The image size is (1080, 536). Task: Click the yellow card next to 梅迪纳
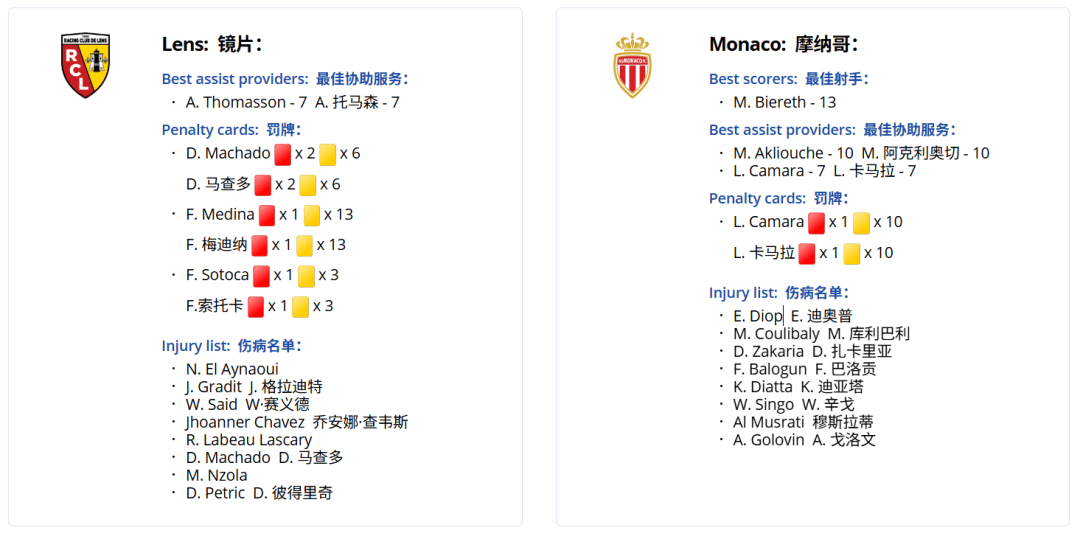[x=304, y=245]
